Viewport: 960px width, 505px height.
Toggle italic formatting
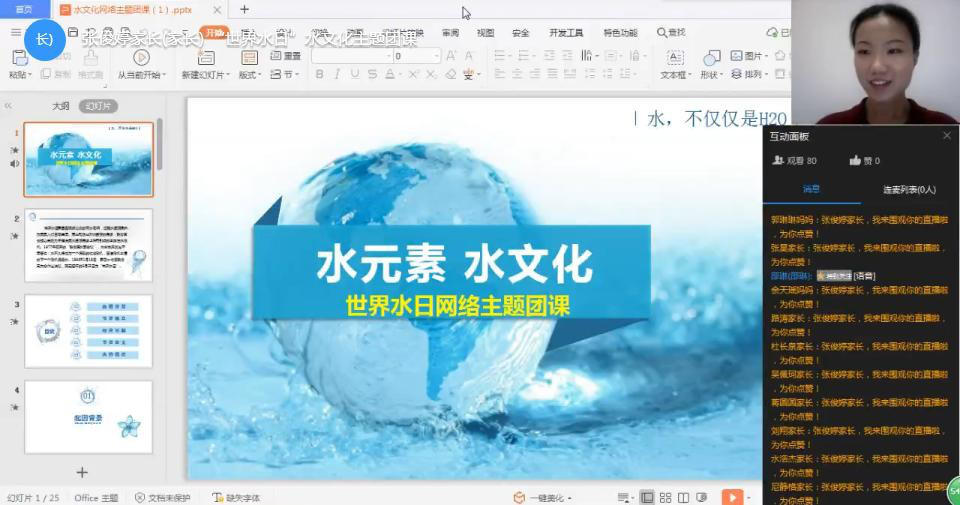337,74
